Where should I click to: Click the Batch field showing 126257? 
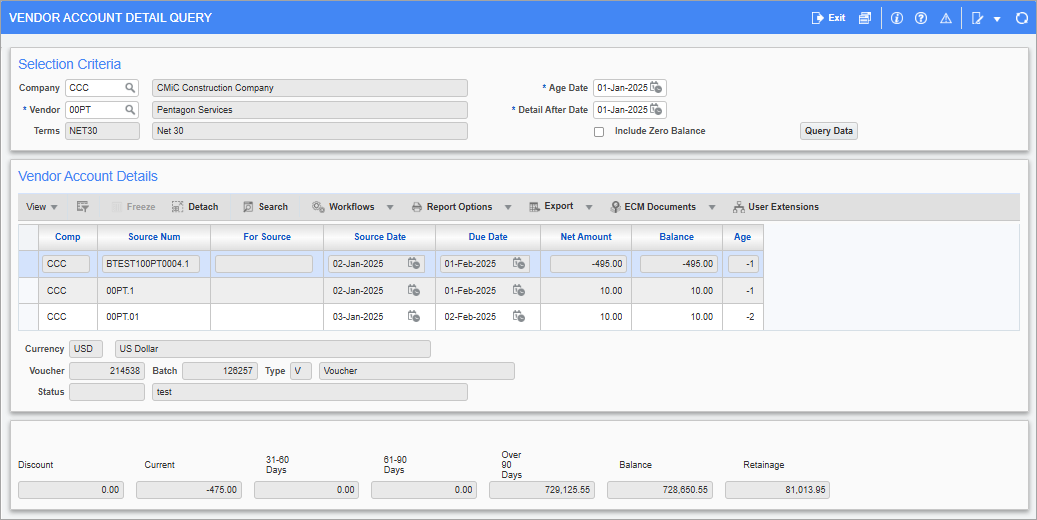click(x=220, y=371)
